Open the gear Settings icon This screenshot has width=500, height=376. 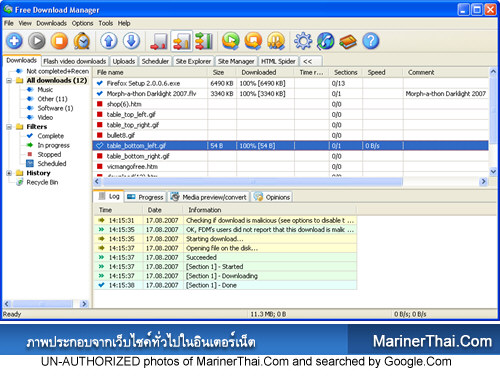pos(303,41)
